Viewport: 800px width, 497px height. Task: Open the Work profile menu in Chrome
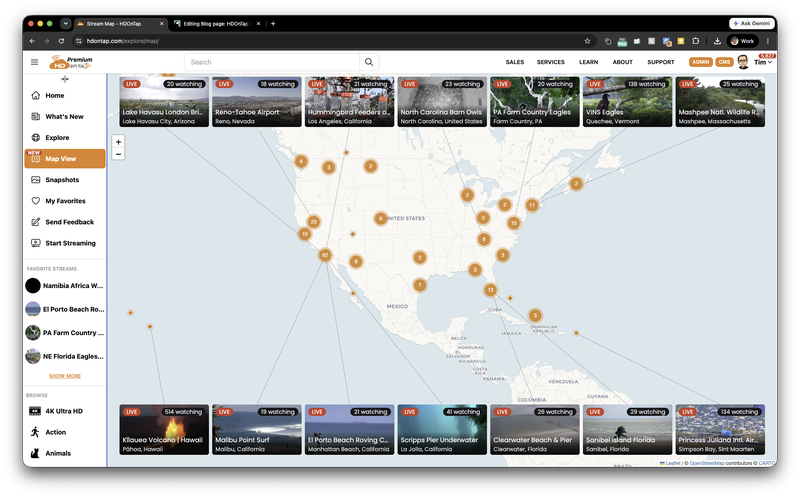coord(742,41)
